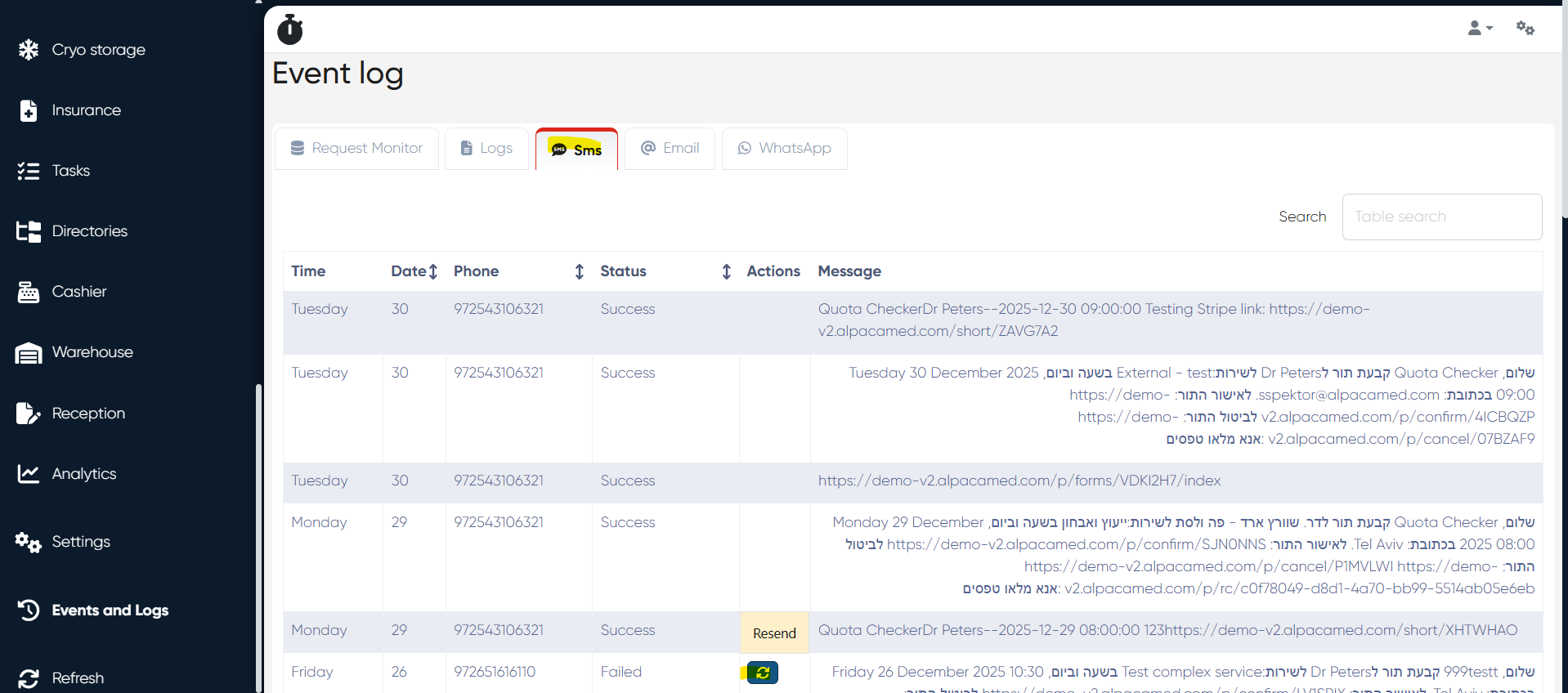Click the stopwatch icon in header
This screenshot has height=693, width=1568.
(289, 29)
